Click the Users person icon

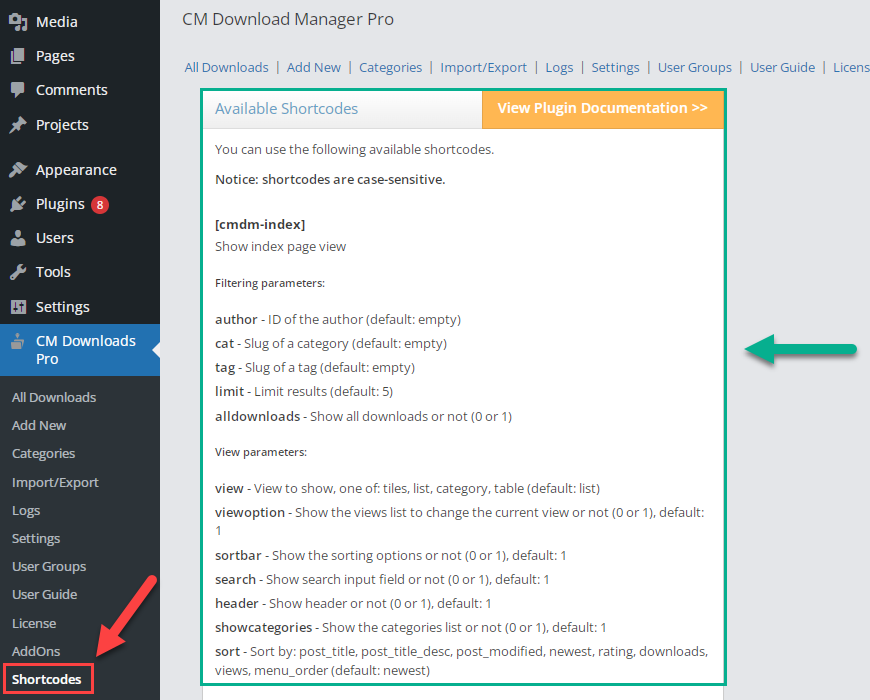(x=18, y=238)
